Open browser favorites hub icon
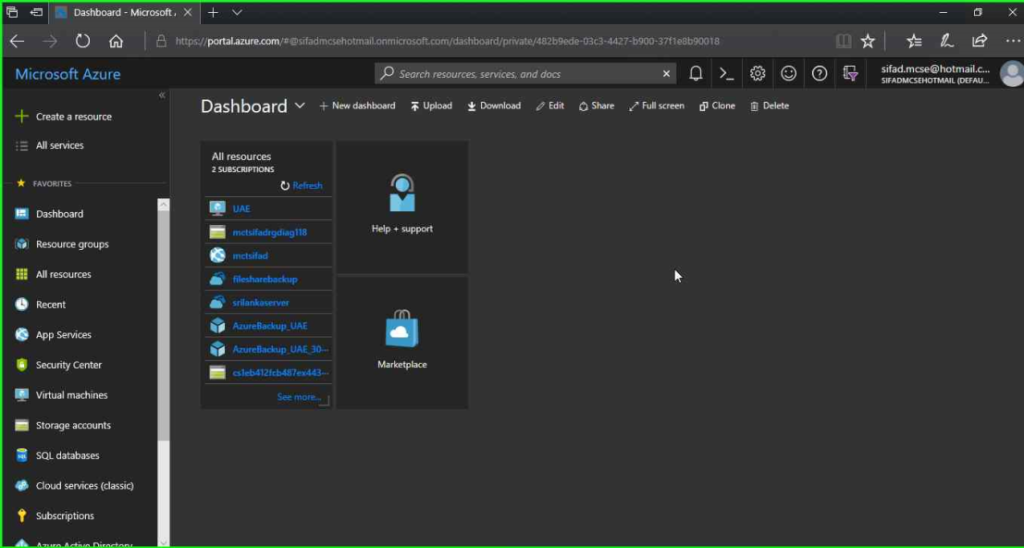This screenshot has width=1024, height=548. click(914, 41)
